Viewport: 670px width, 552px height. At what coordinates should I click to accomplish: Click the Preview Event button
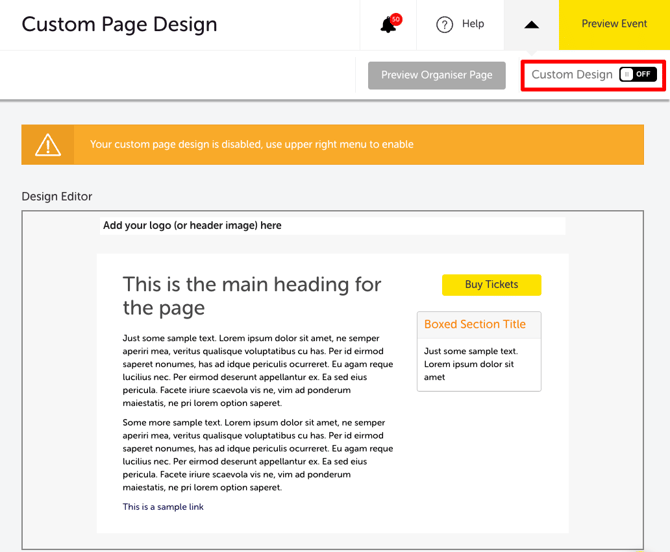(x=614, y=25)
